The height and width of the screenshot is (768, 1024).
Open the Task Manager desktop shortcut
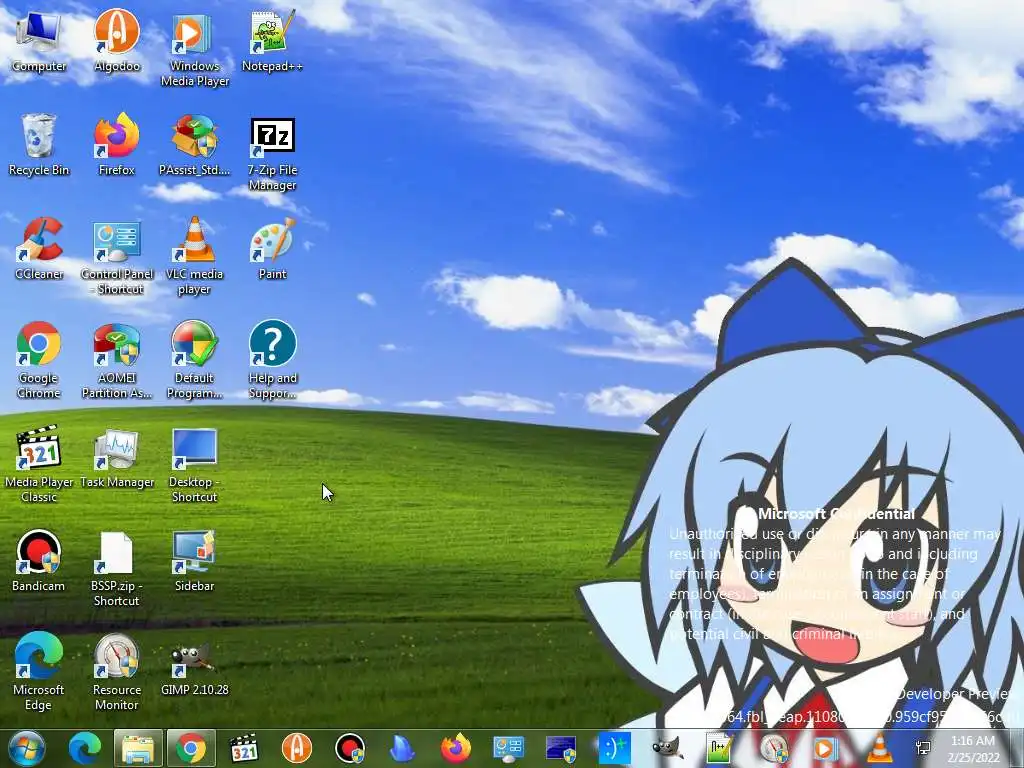pos(117,456)
